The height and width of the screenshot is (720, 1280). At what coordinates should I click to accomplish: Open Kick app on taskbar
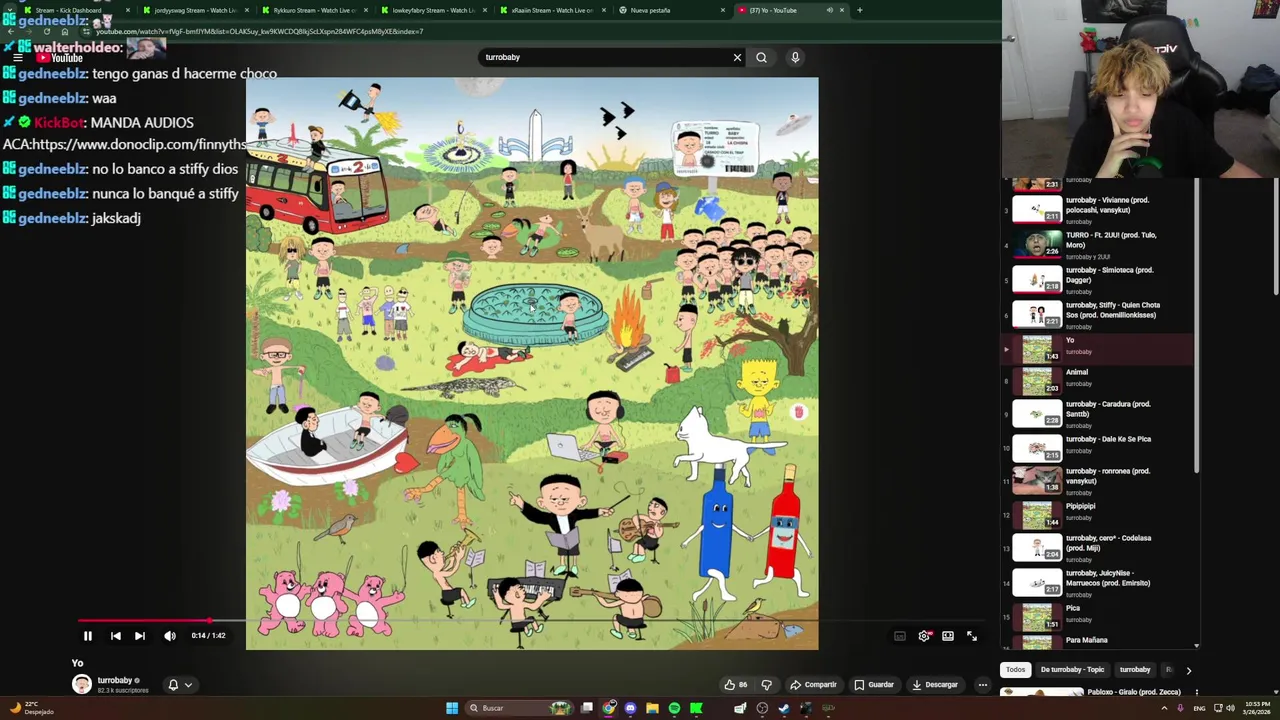coord(696,708)
